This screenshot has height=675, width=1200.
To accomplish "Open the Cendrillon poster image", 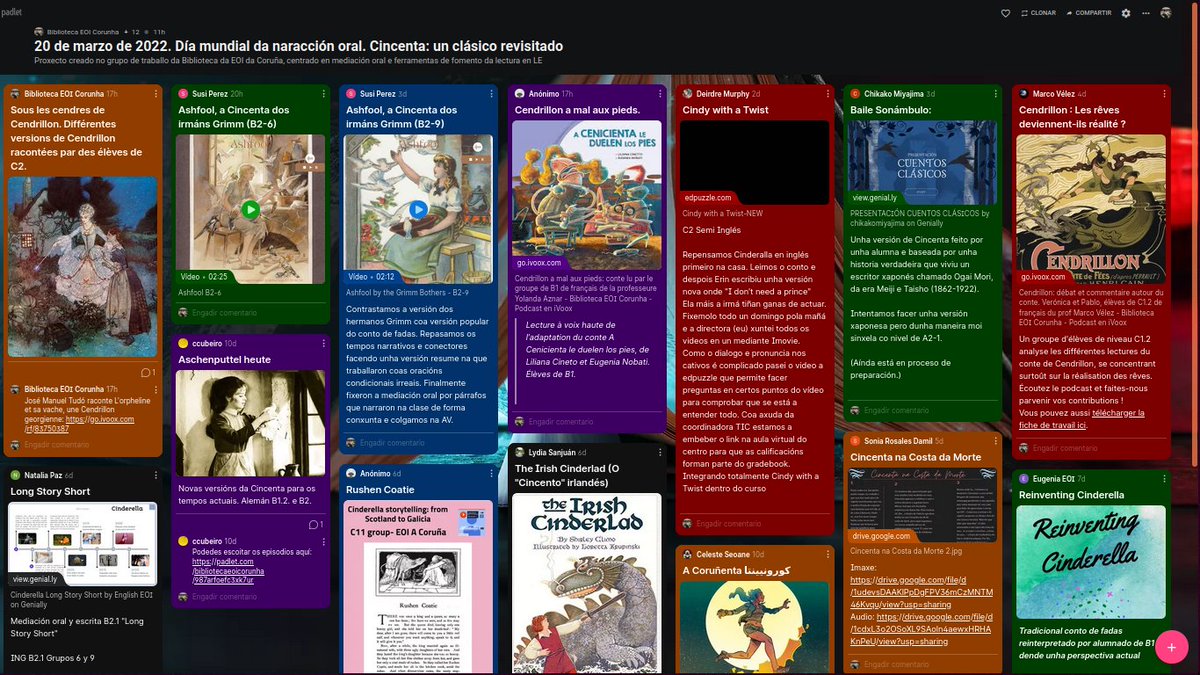I will click(x=1090, y=209).
